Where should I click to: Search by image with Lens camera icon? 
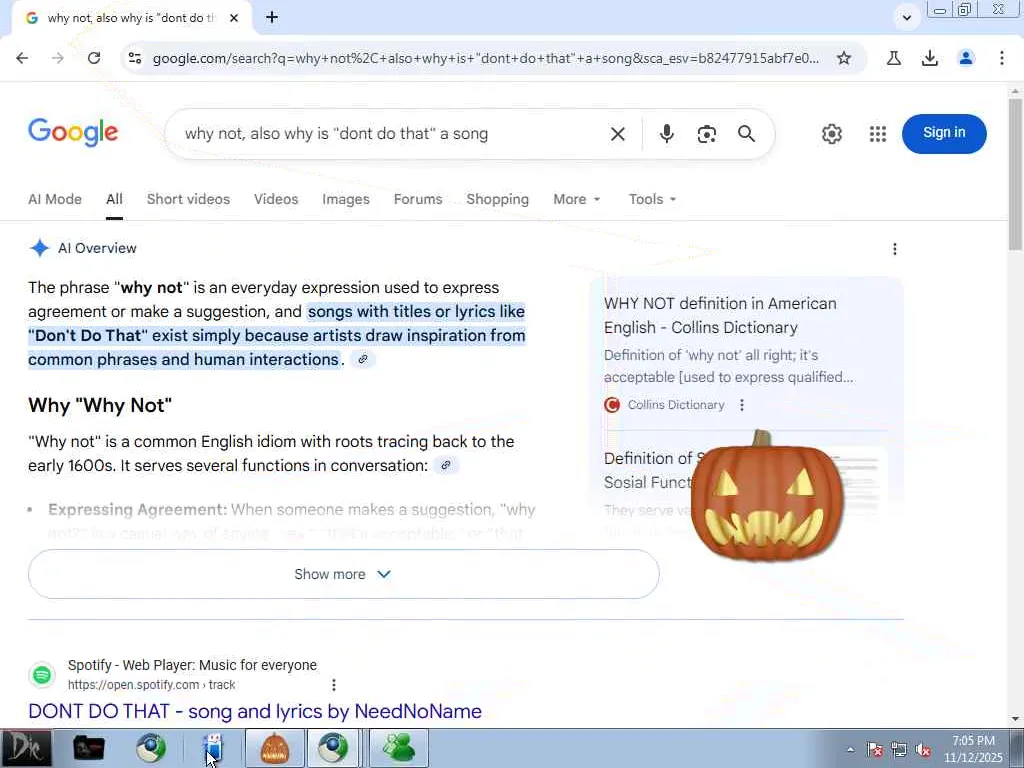click(707, 134)
